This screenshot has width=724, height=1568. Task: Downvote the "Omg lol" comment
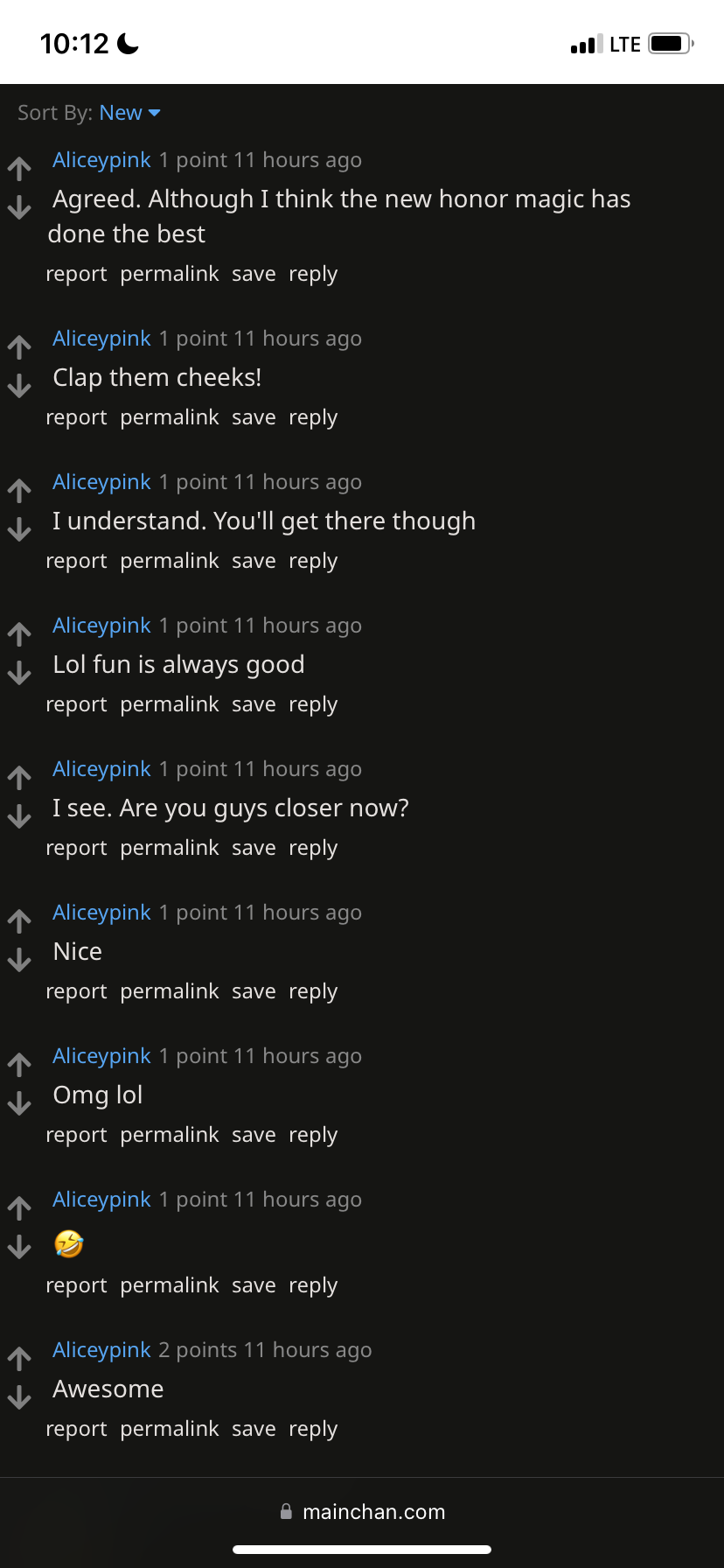[19, 1103]
